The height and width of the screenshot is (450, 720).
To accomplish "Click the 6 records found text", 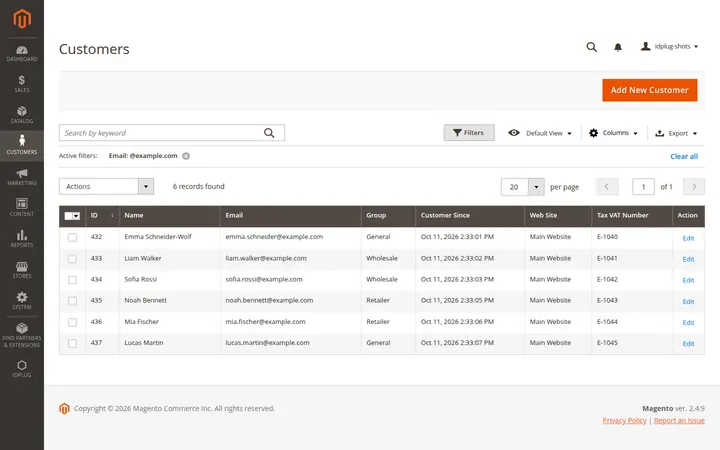I will click(198, 186).
